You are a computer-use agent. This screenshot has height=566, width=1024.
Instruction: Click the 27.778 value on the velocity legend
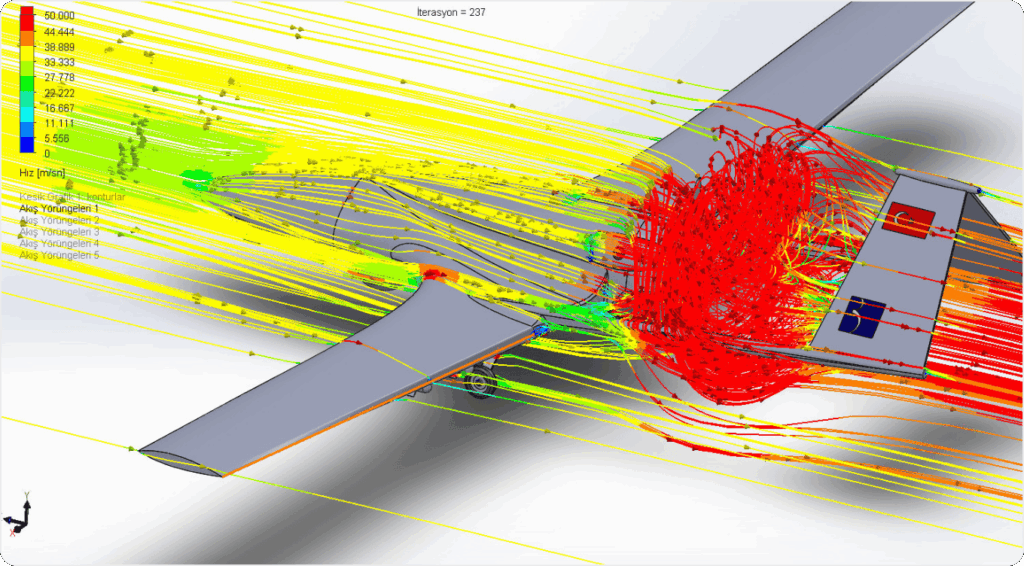[60, 77]
